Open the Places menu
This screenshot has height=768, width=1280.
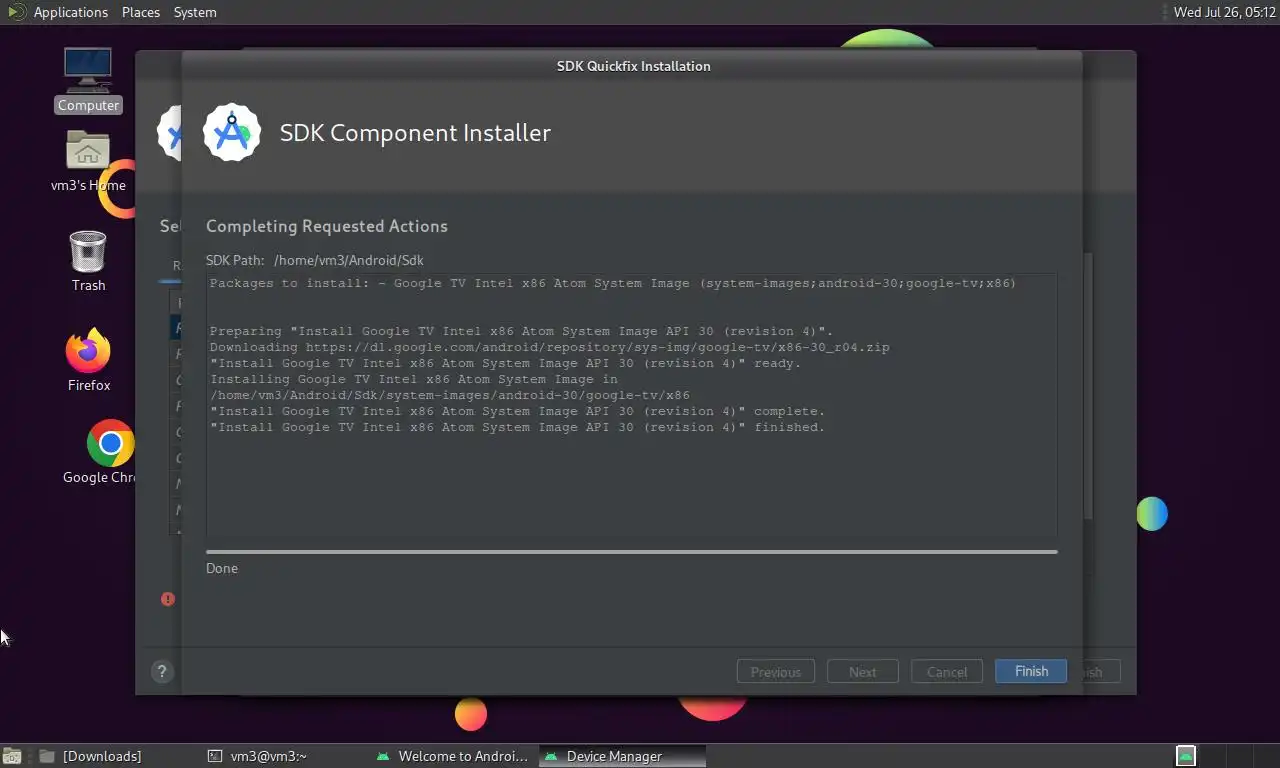click(141, 12)
